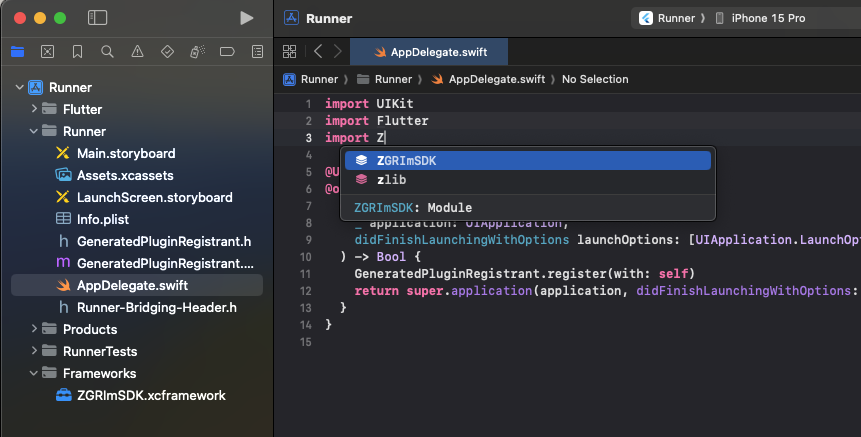Image resolution: width=861 pixels, height=437 pixels.
Task: Select the Products folder row
Action: (137, 329)
